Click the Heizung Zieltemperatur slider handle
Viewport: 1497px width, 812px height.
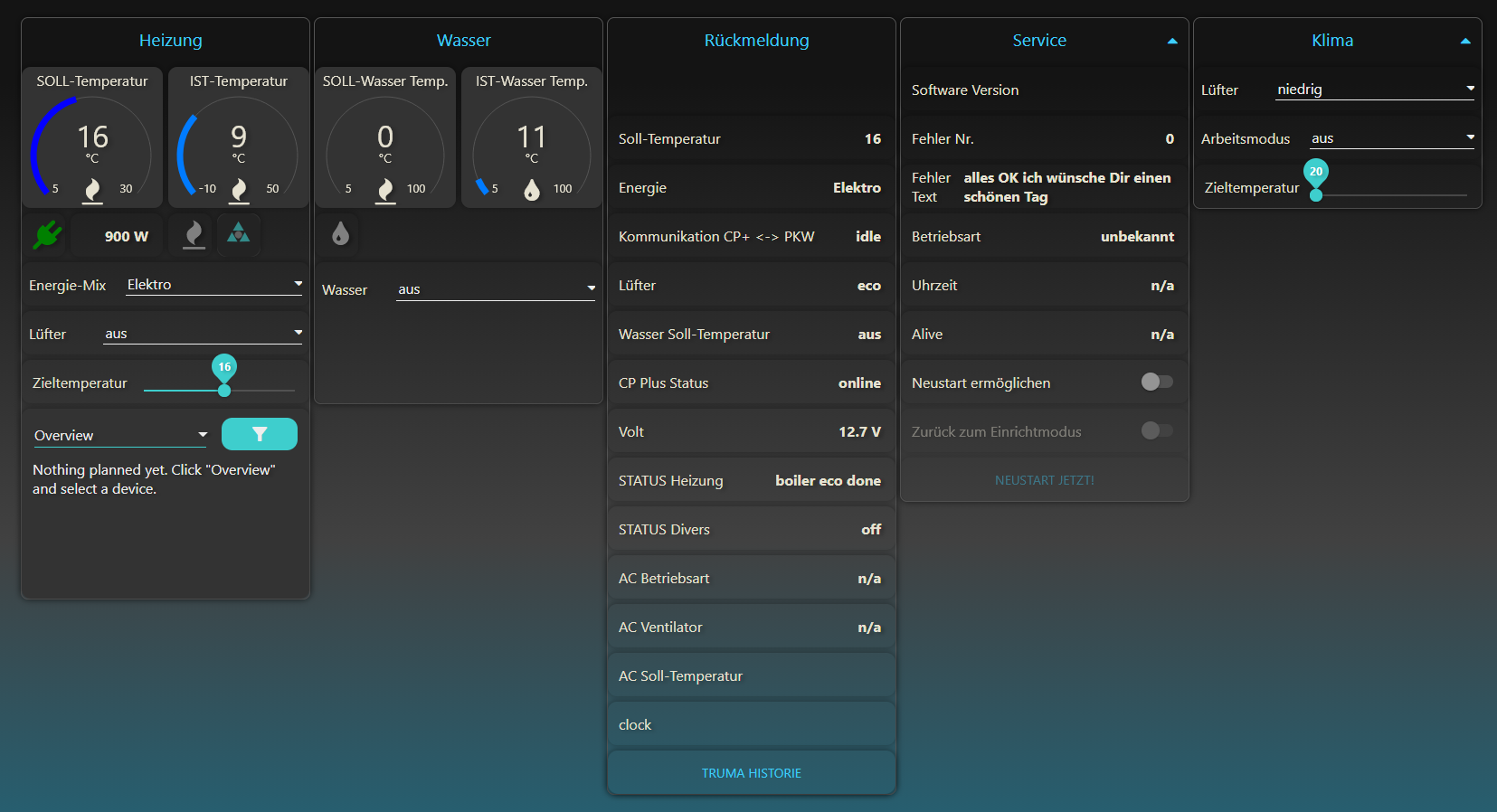(x=224, y=391)
